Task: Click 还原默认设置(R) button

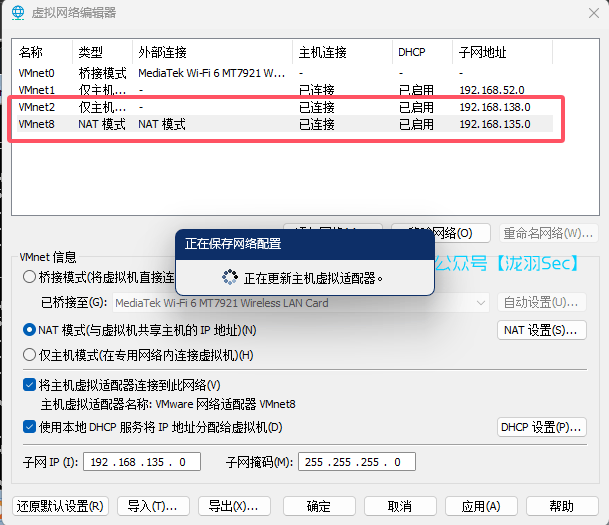Action: (x=60, y=506)
